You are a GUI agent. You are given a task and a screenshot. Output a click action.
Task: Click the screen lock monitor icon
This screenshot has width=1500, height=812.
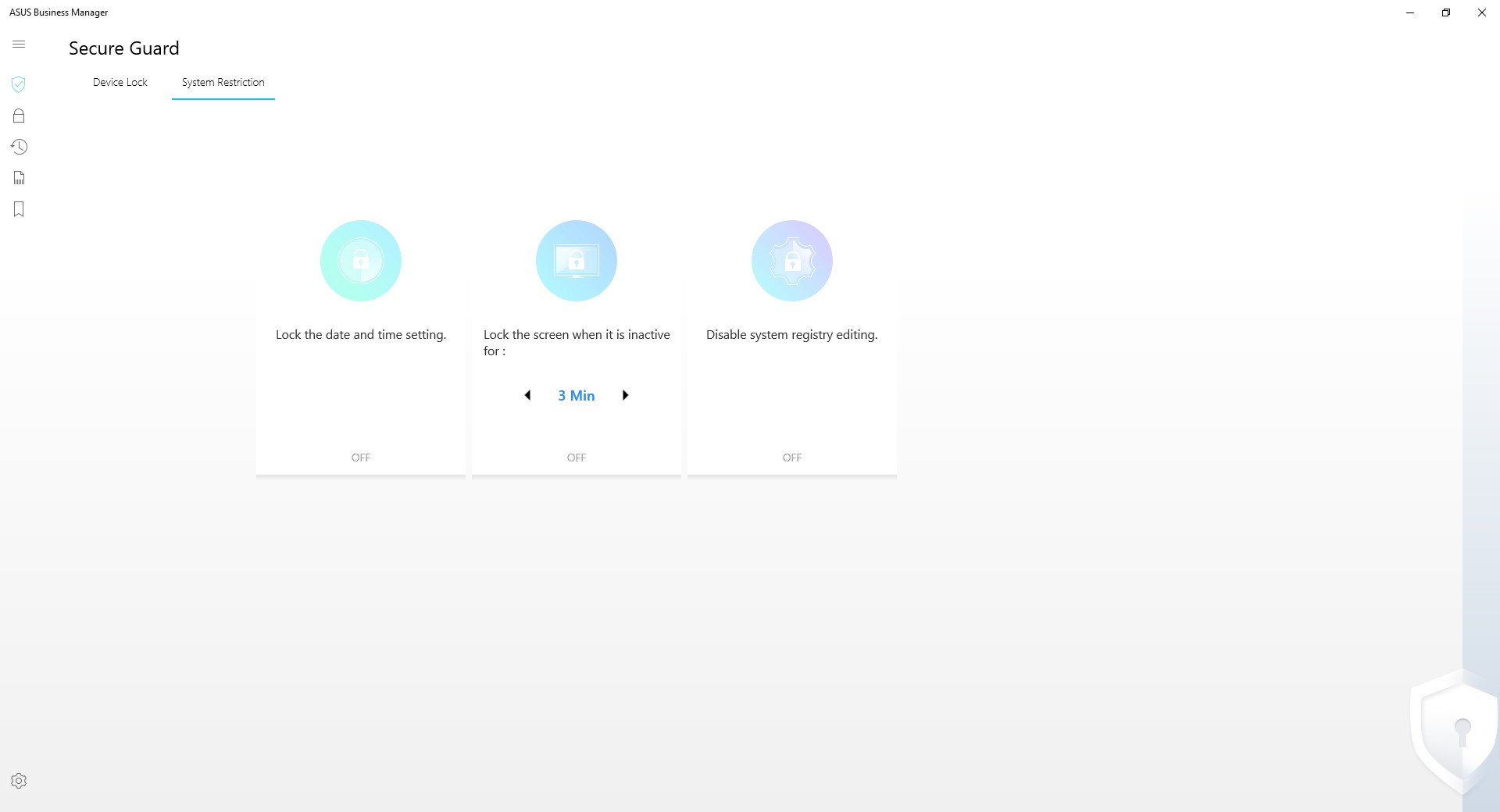tap(576, 261)
